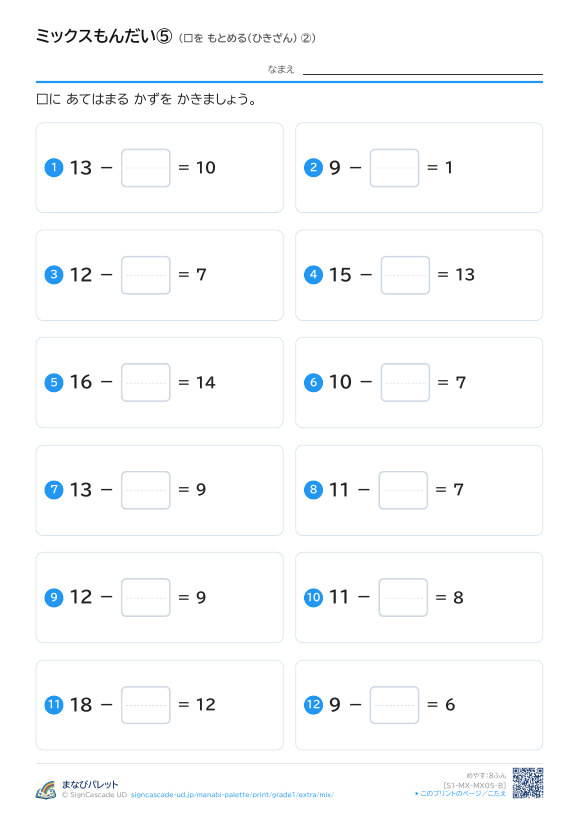580x820 pixels.
Task: Click the worksheet title ミックスもんだい⑤
Action: point(104,36)
